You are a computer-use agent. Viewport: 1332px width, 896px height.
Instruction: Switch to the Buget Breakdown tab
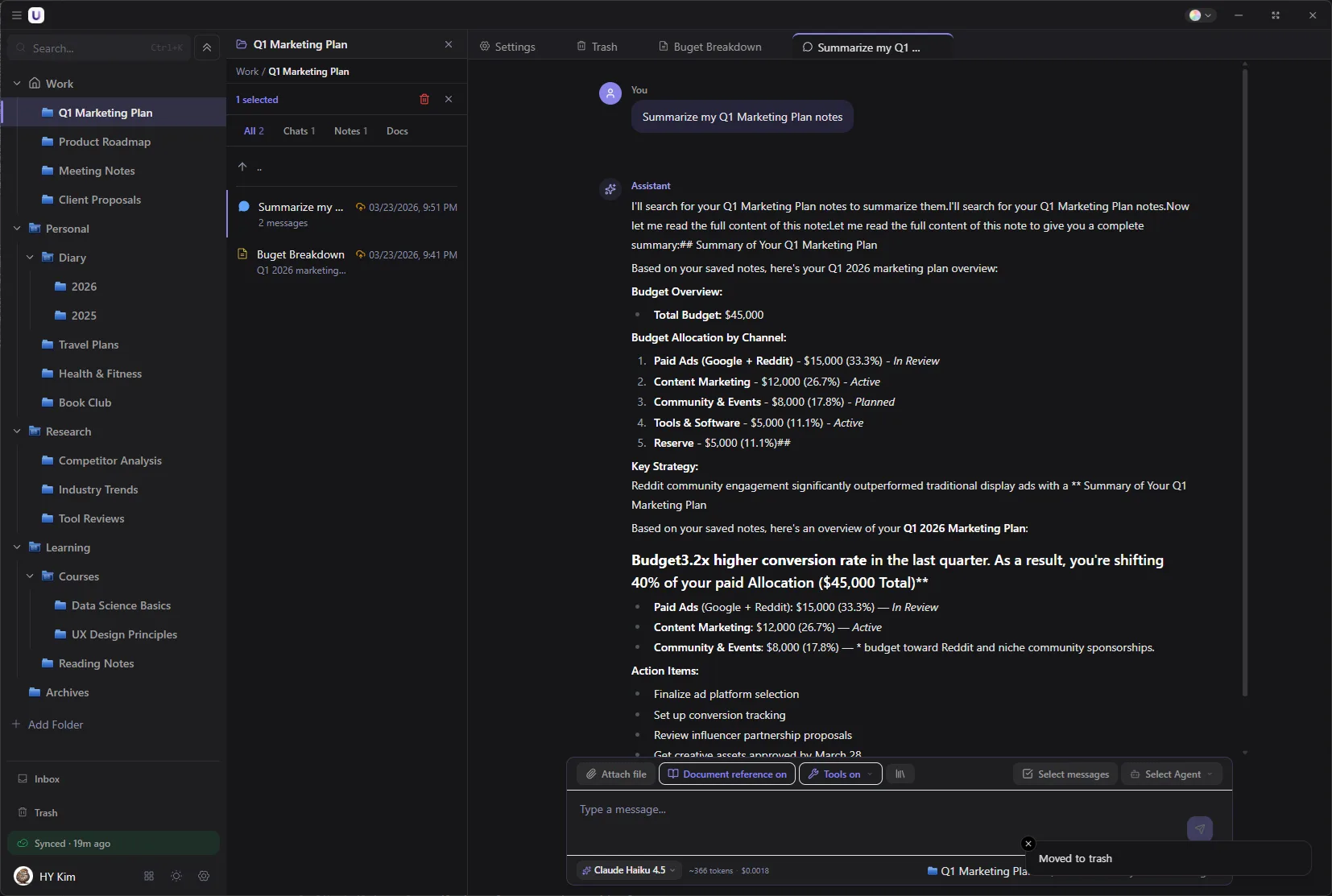709,47
